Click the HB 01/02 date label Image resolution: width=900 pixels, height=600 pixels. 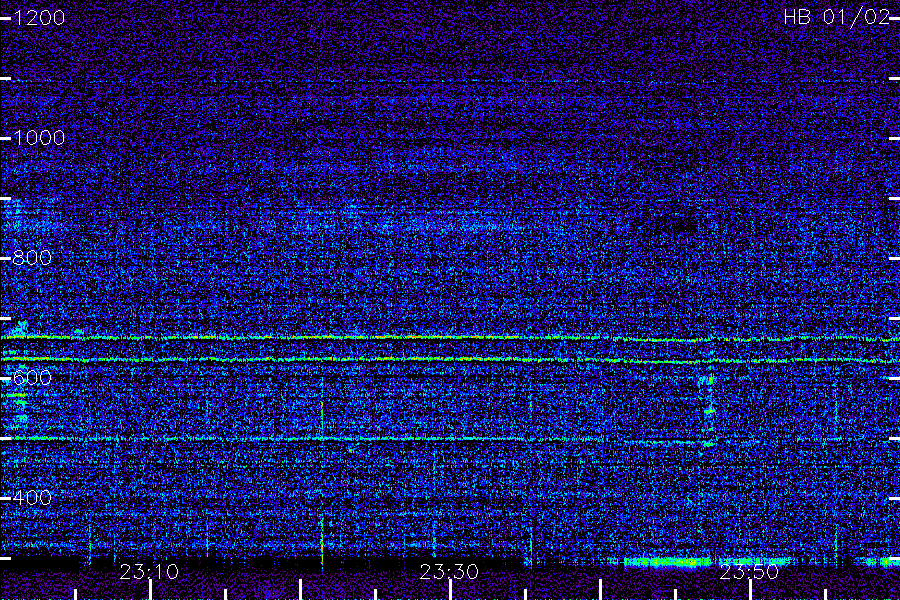click(836, 17)
